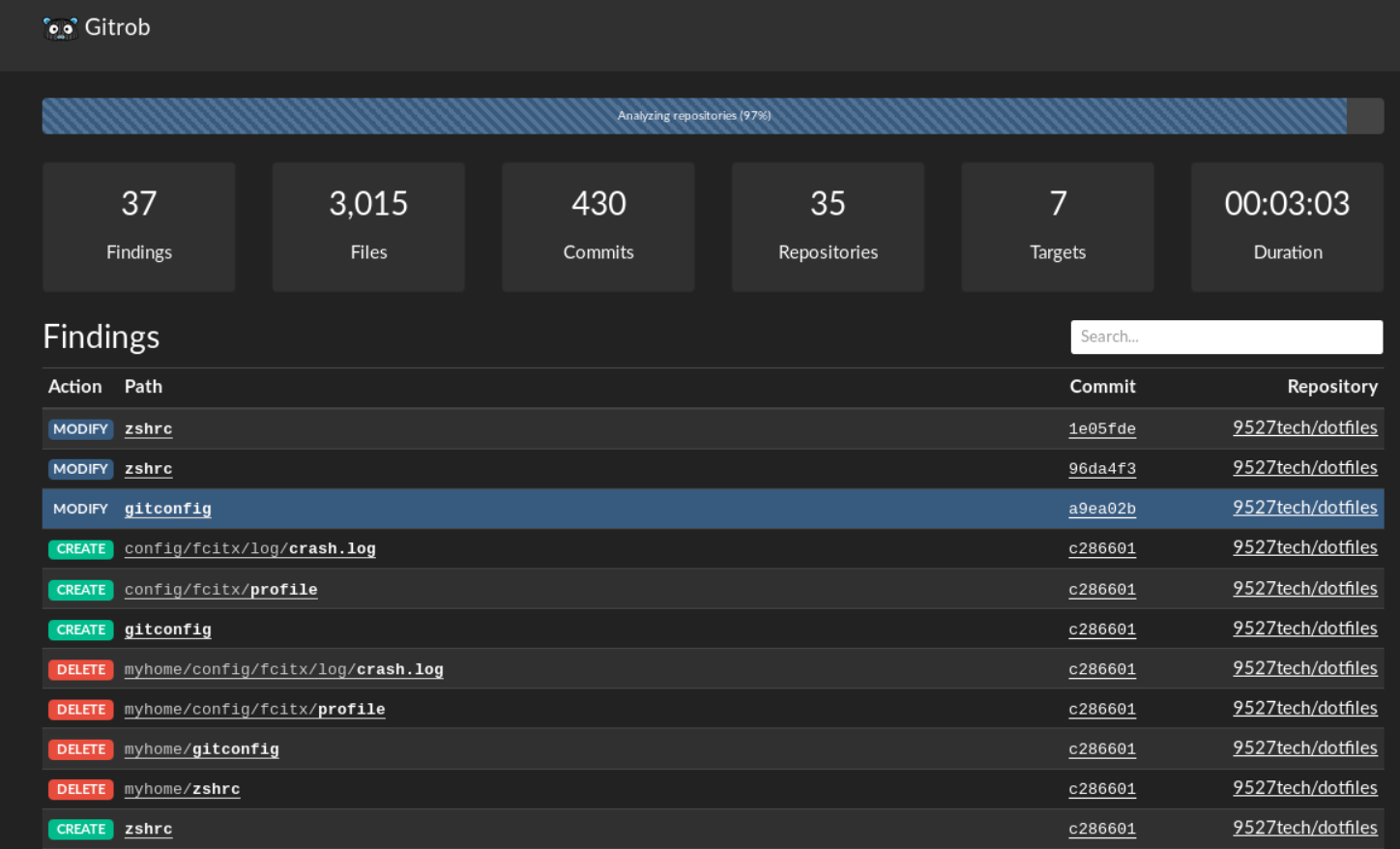Click the MODIFY badge on first zshrc row
The width and height of the screenshot is (1400, 849).
point(80,428)
